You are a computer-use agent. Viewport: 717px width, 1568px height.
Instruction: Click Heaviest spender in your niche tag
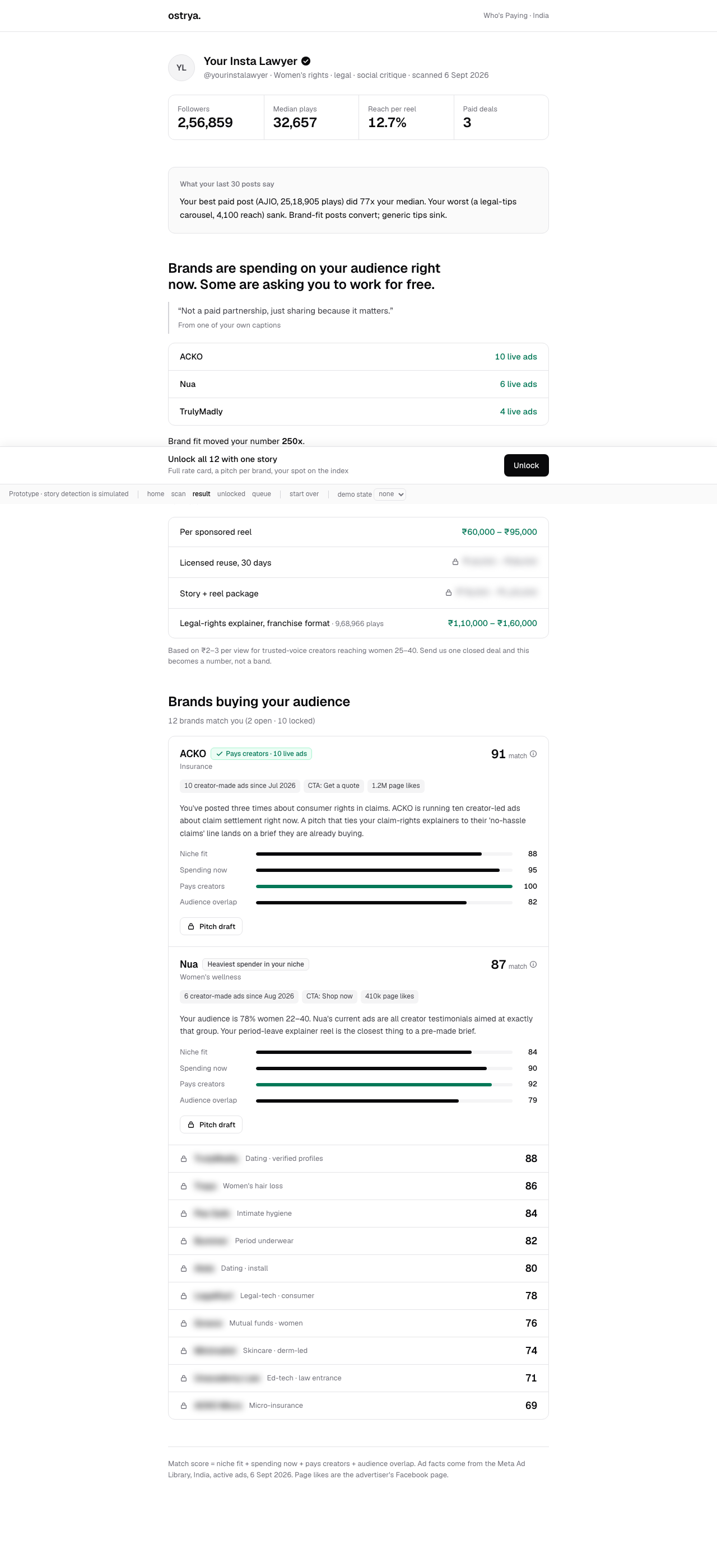[255, 964]
